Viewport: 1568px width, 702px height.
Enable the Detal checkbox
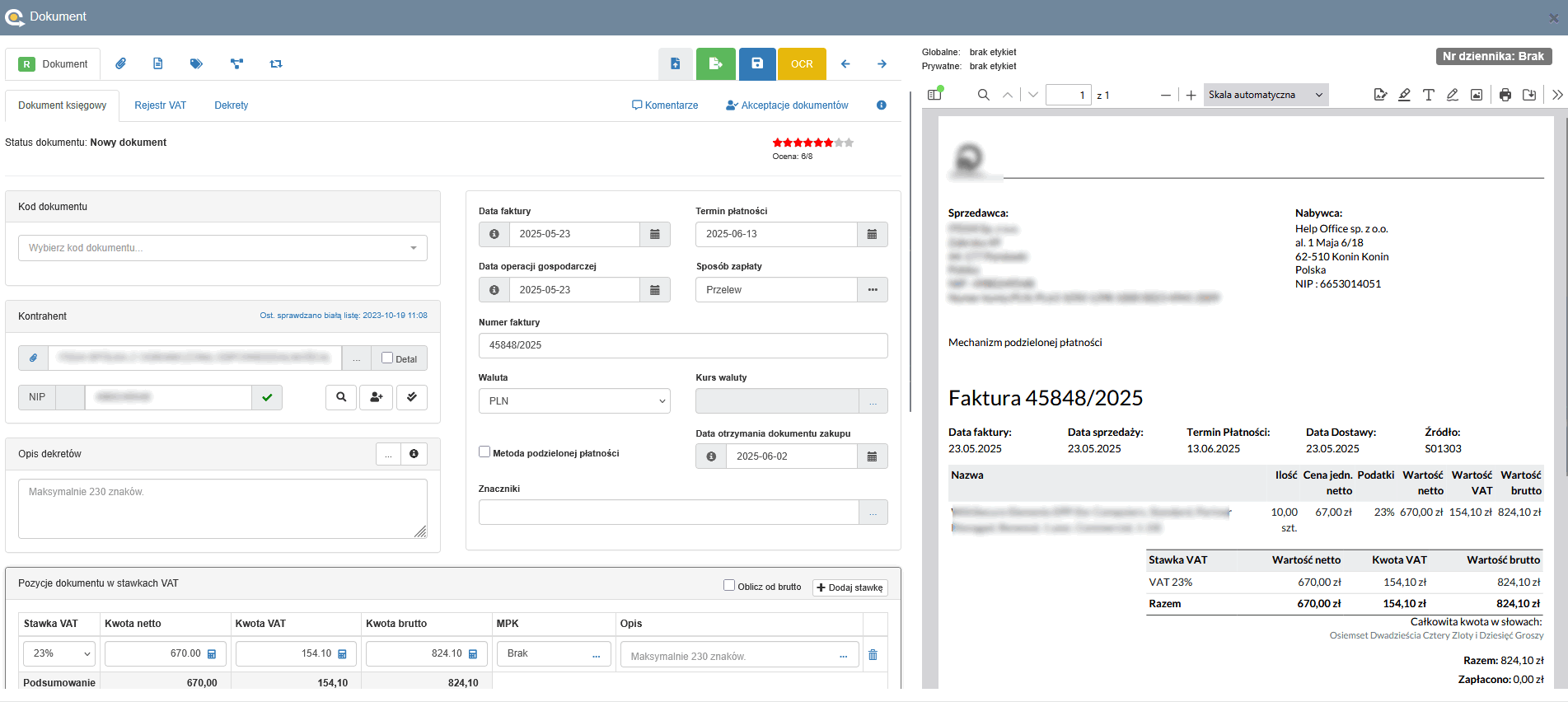[x=387, y=358]
